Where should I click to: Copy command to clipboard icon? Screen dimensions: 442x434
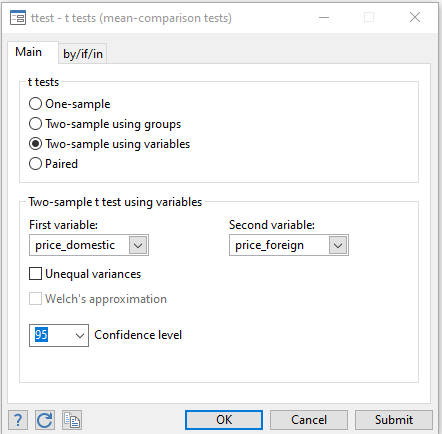(72, 420)
